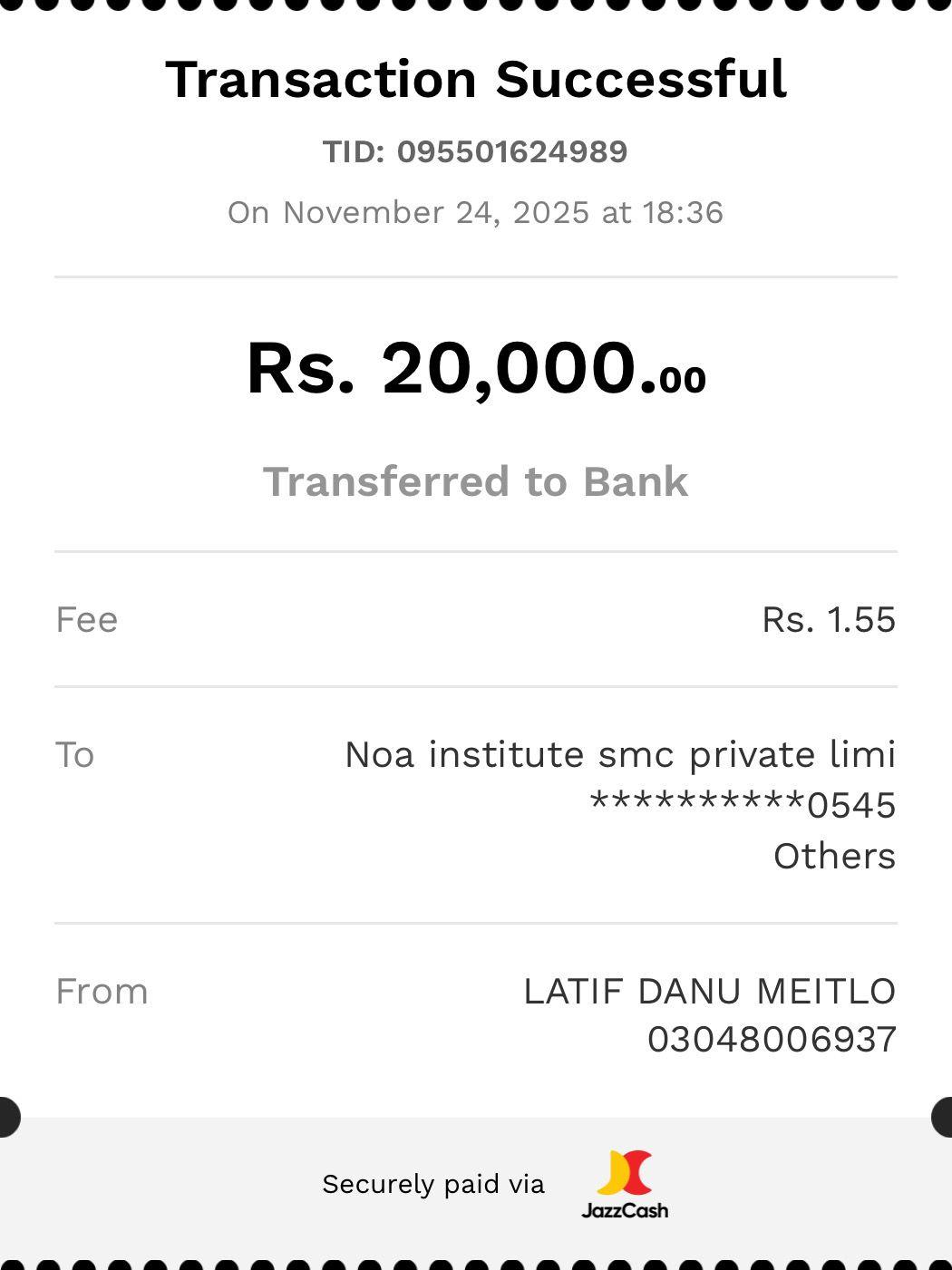Click the Transferred to Bank label

click(x=476, y=481)
